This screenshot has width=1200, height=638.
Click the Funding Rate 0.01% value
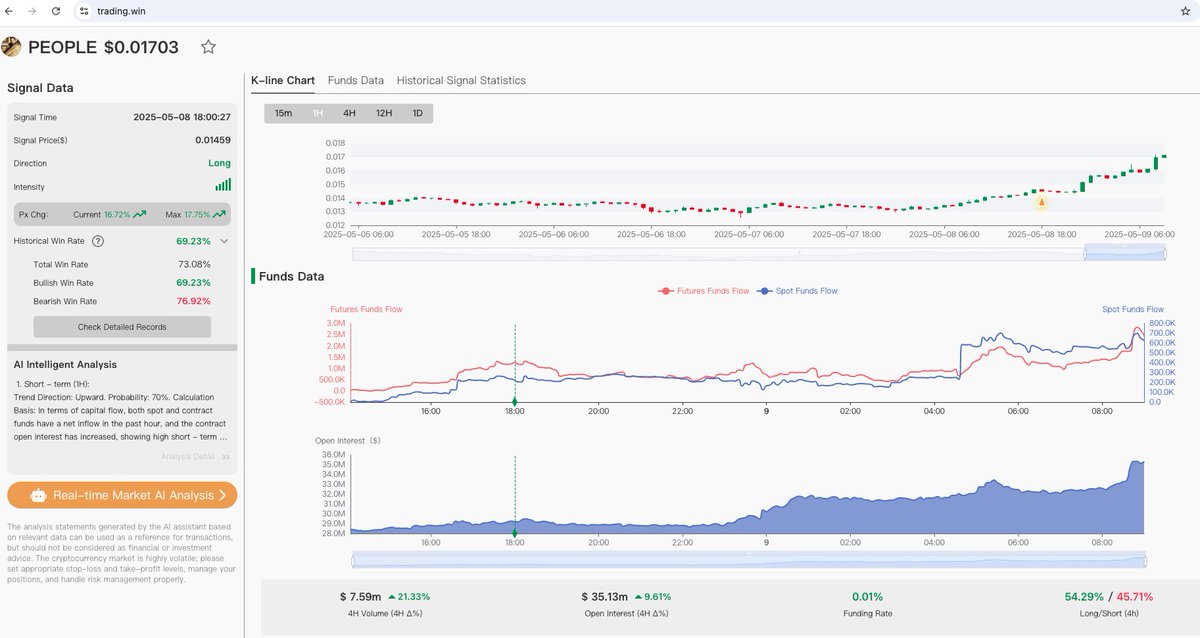click(867, 597)
